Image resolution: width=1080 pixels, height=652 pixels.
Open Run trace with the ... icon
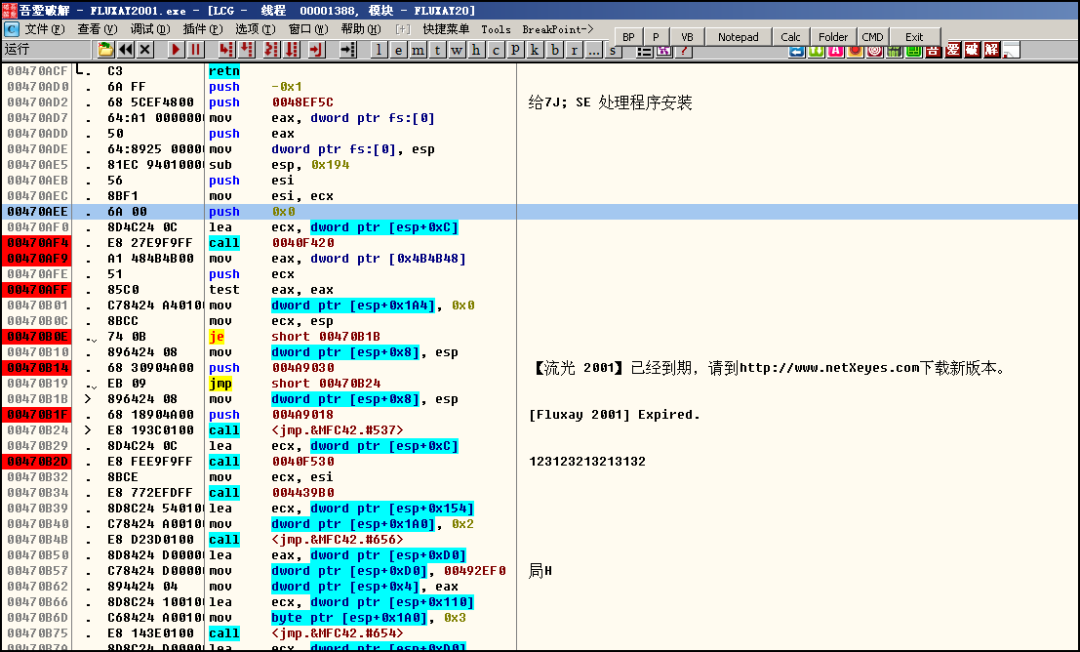(x=593, y=50)
